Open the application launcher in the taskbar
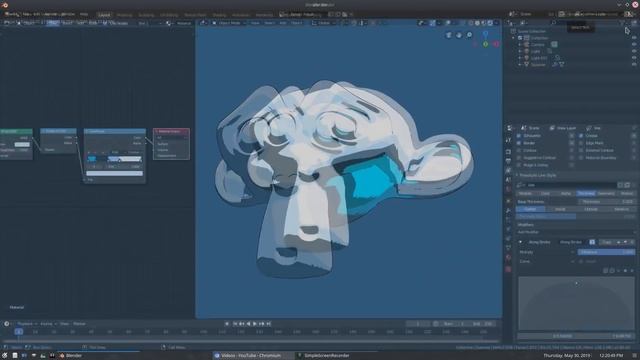The width and height of the screenshot is (640, 360). (x=4, y=356)
